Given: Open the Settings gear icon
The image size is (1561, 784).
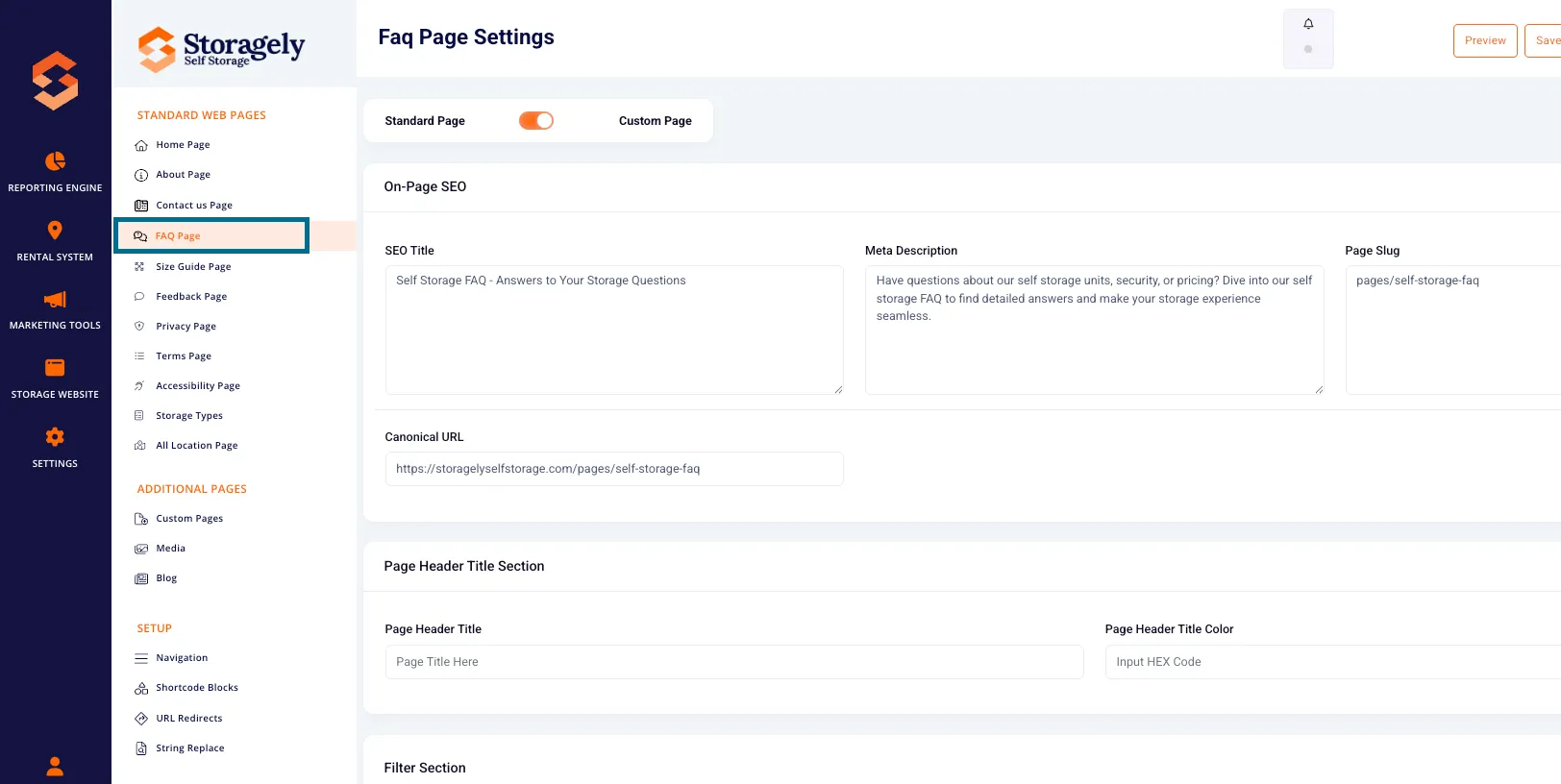Looking at the screenshot, I should pos(55,437).
